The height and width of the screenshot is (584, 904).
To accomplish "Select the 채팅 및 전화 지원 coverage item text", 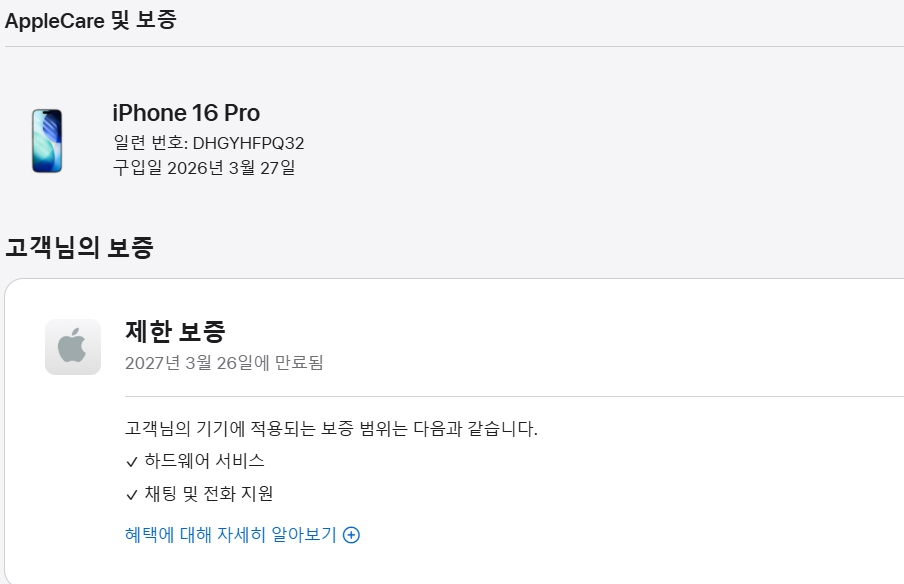I will (x=209, y=494).
